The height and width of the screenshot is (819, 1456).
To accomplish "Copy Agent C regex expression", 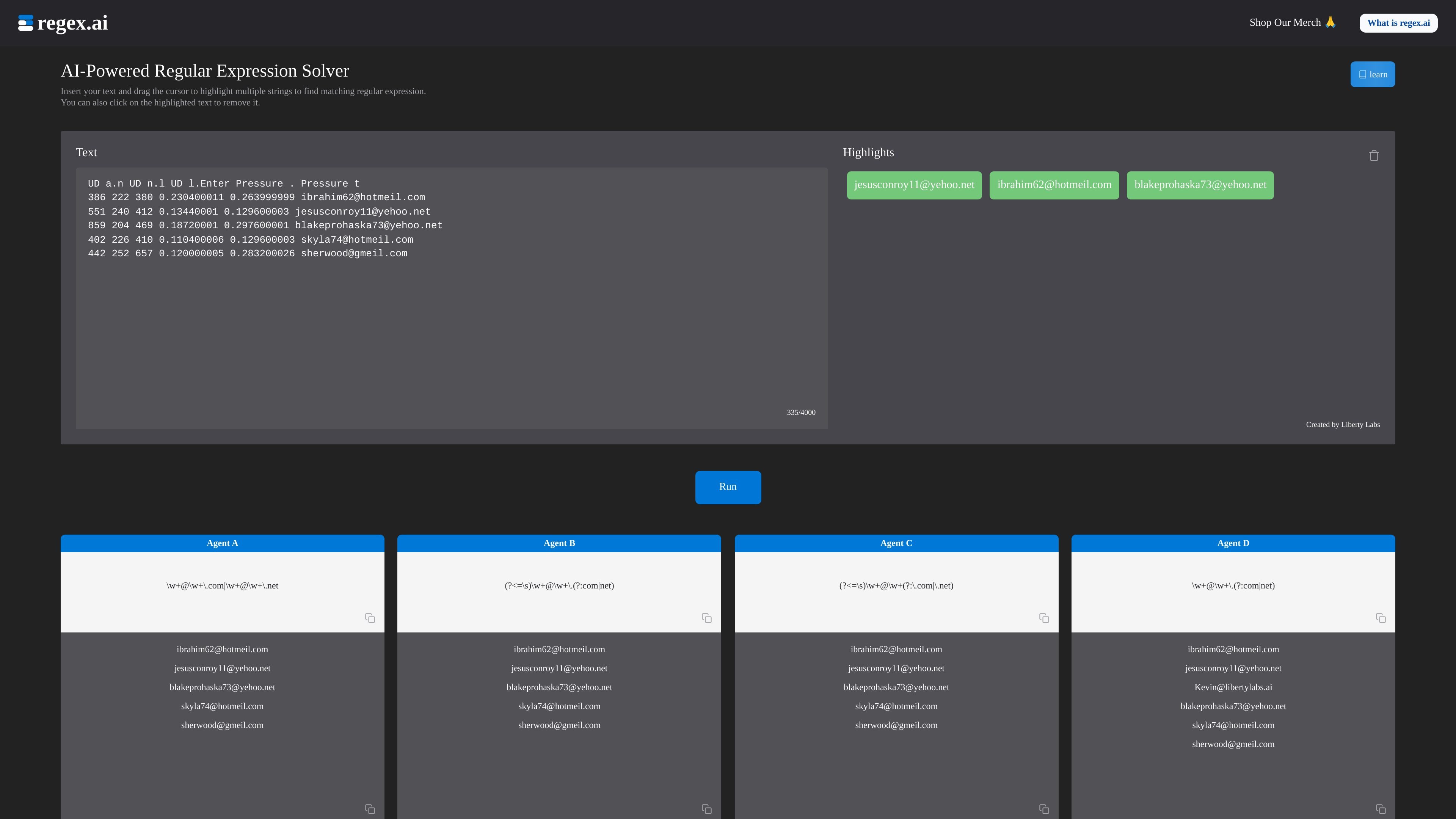I will coord(1044,618).
